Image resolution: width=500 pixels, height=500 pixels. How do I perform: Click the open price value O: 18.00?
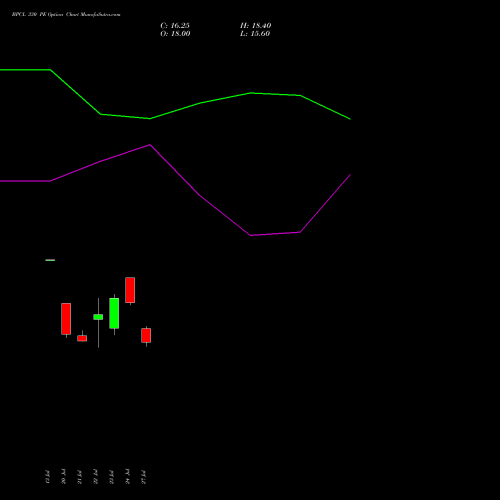click(175, 34)
